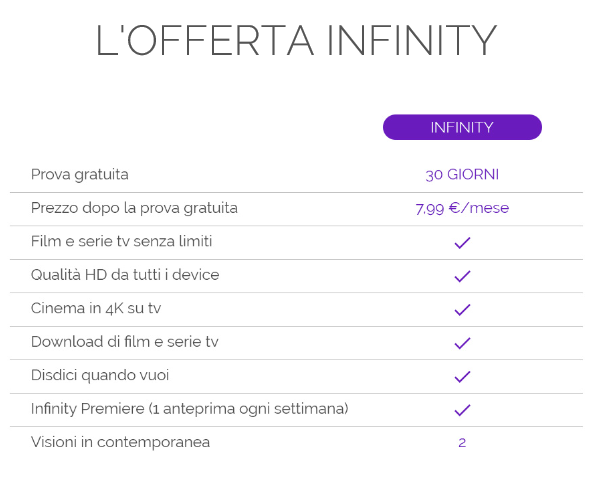Click the Download di film e serie tv label
Viewport: 609px width, 480px height.
click(x=125, y=342)
